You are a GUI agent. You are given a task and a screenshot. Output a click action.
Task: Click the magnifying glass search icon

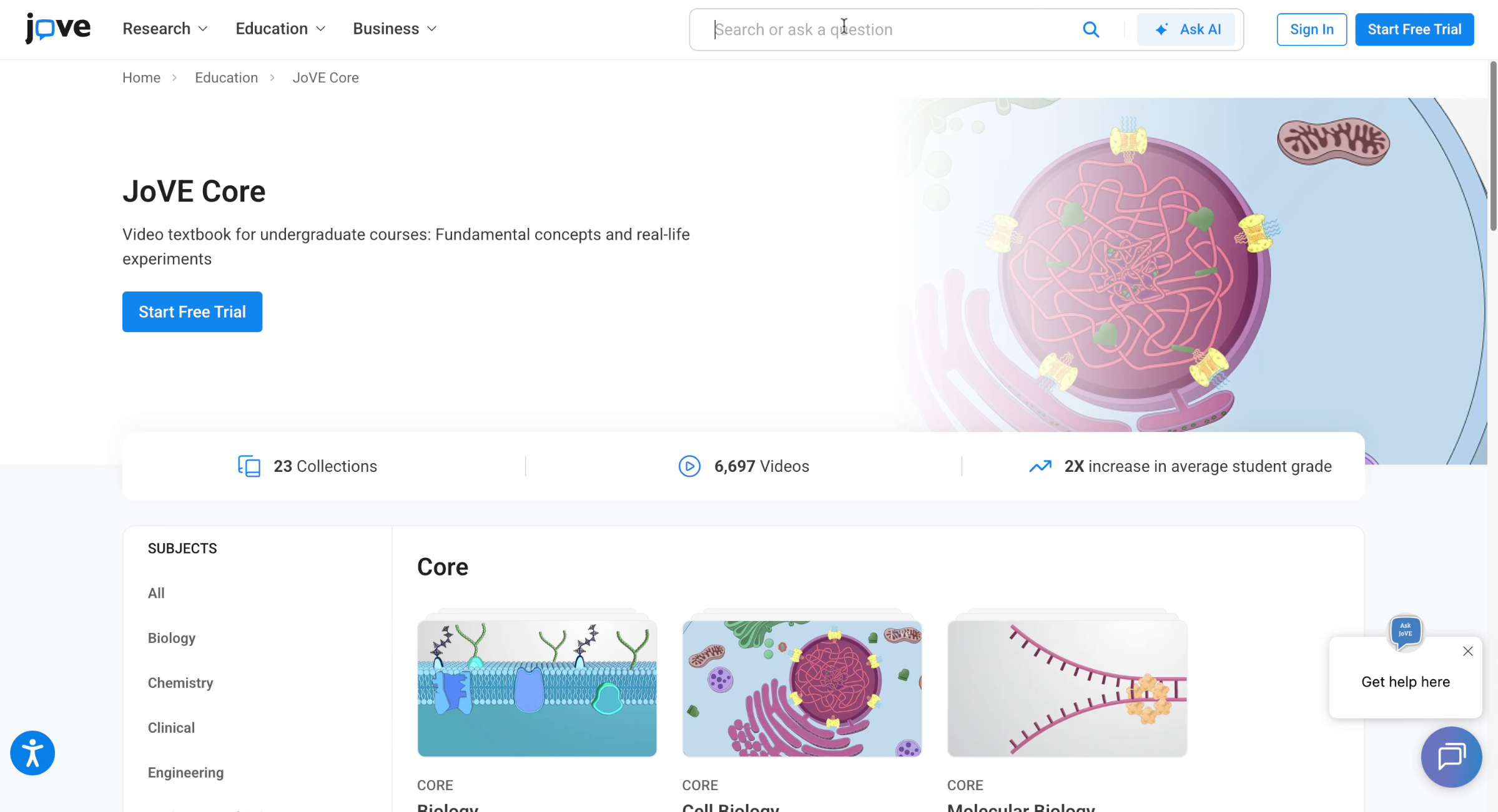coord(1090,29)
